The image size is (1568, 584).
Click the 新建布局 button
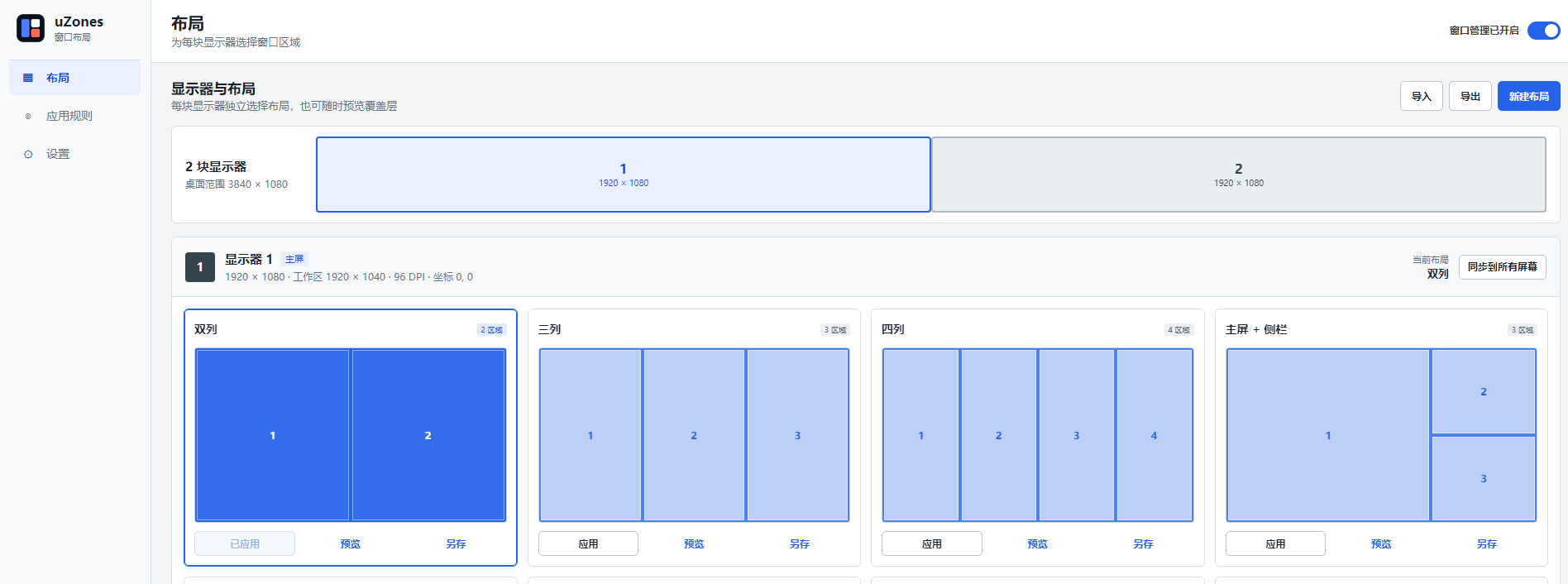[x=1528, y=96]
